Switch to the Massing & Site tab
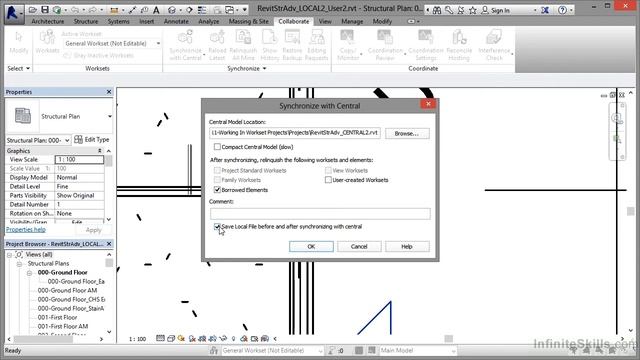 249,21
